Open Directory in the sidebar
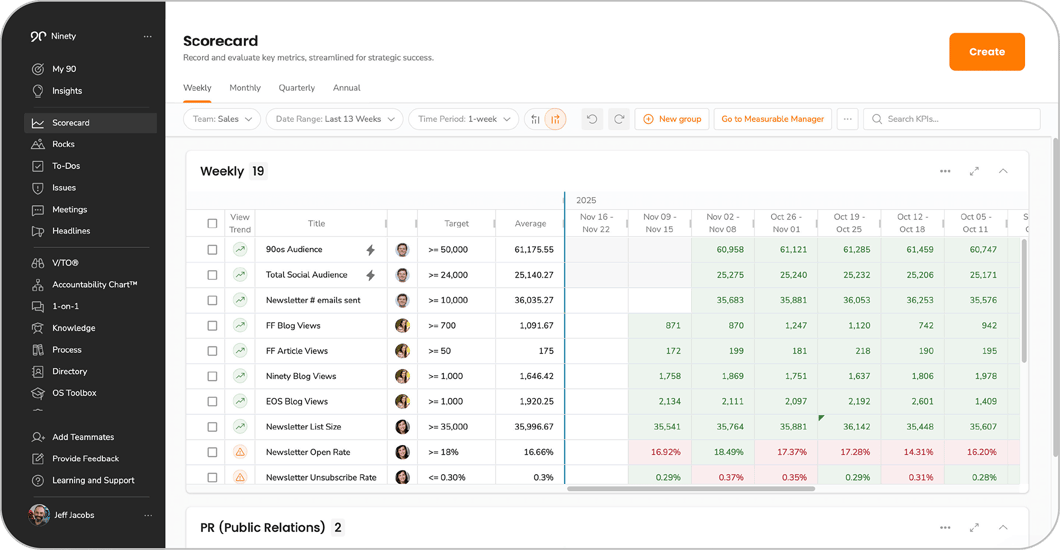The width and height of the screenshot is (1060, 550). [x=59, y=371]
